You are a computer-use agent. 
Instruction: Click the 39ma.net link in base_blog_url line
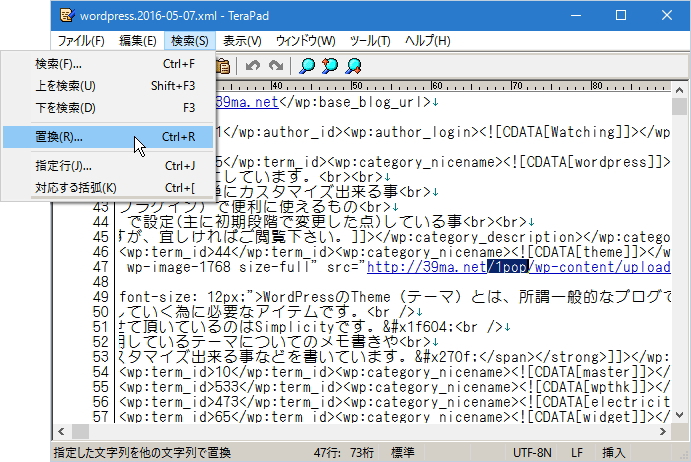tap(247, 102)
